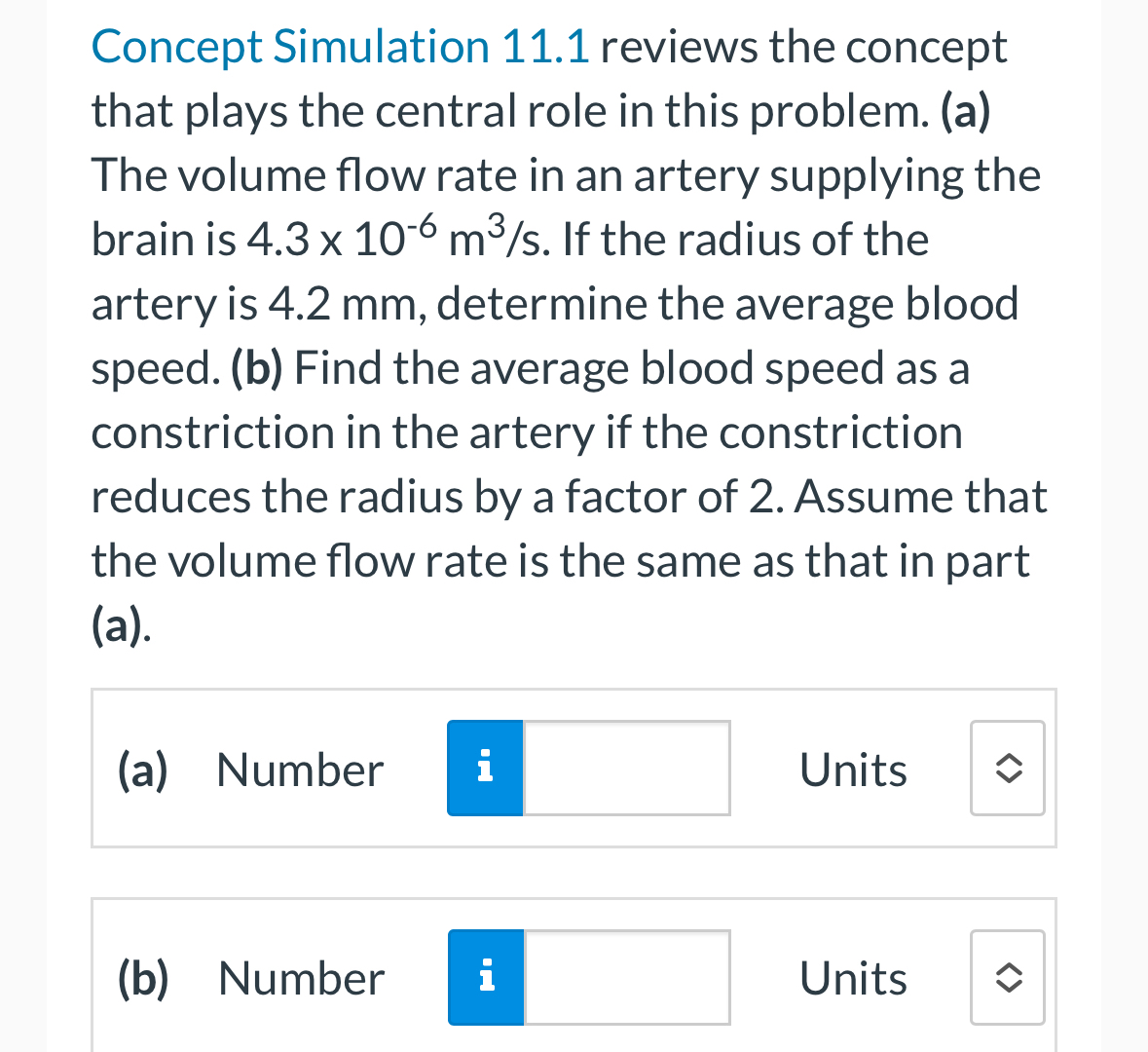Click the info icon beside answer field (a)
The height and width of the screenshot is (1052, 1148).
(484, 769)
